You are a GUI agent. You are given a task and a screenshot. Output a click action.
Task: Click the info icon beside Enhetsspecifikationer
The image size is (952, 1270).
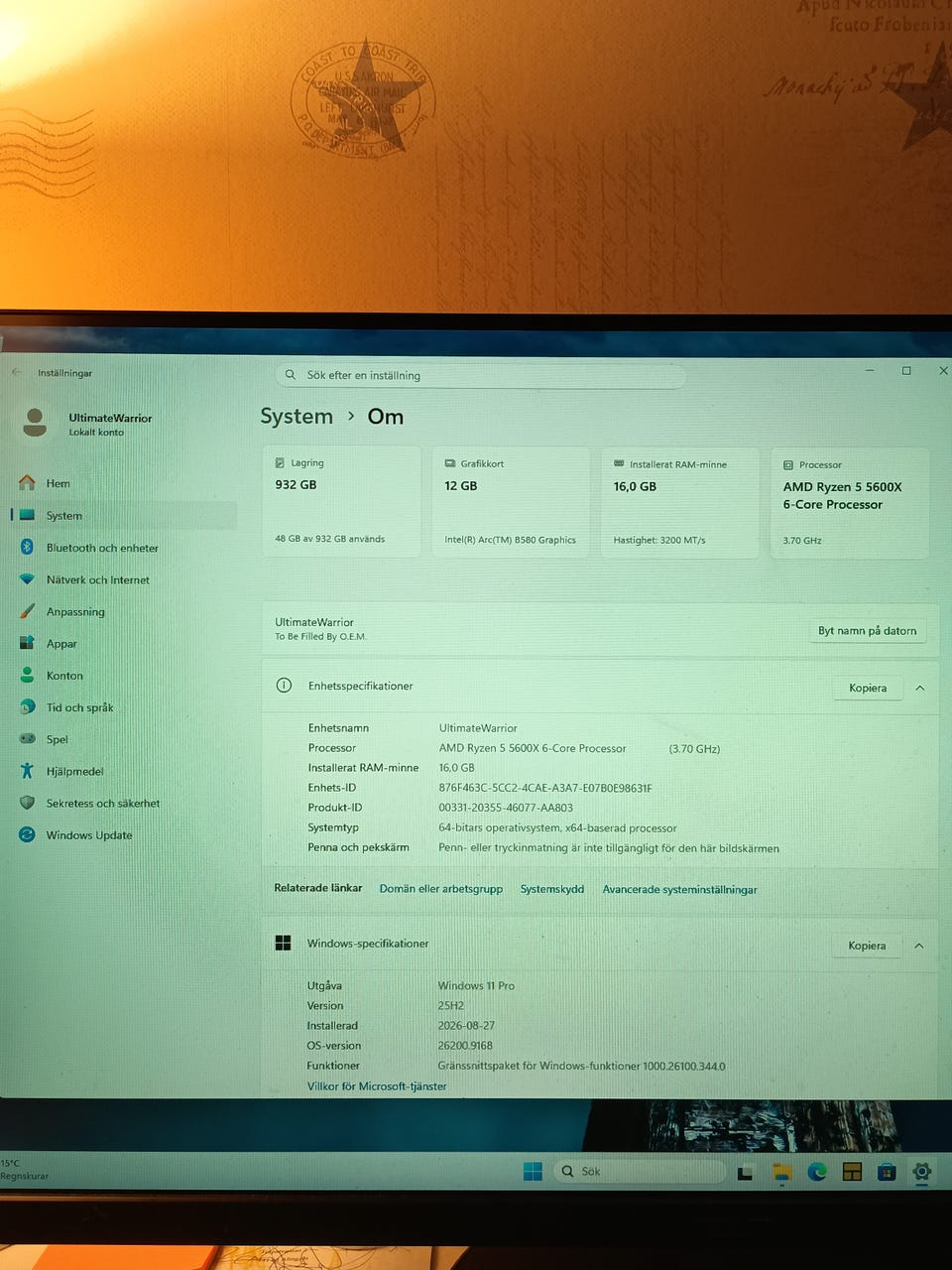point(284,686)
